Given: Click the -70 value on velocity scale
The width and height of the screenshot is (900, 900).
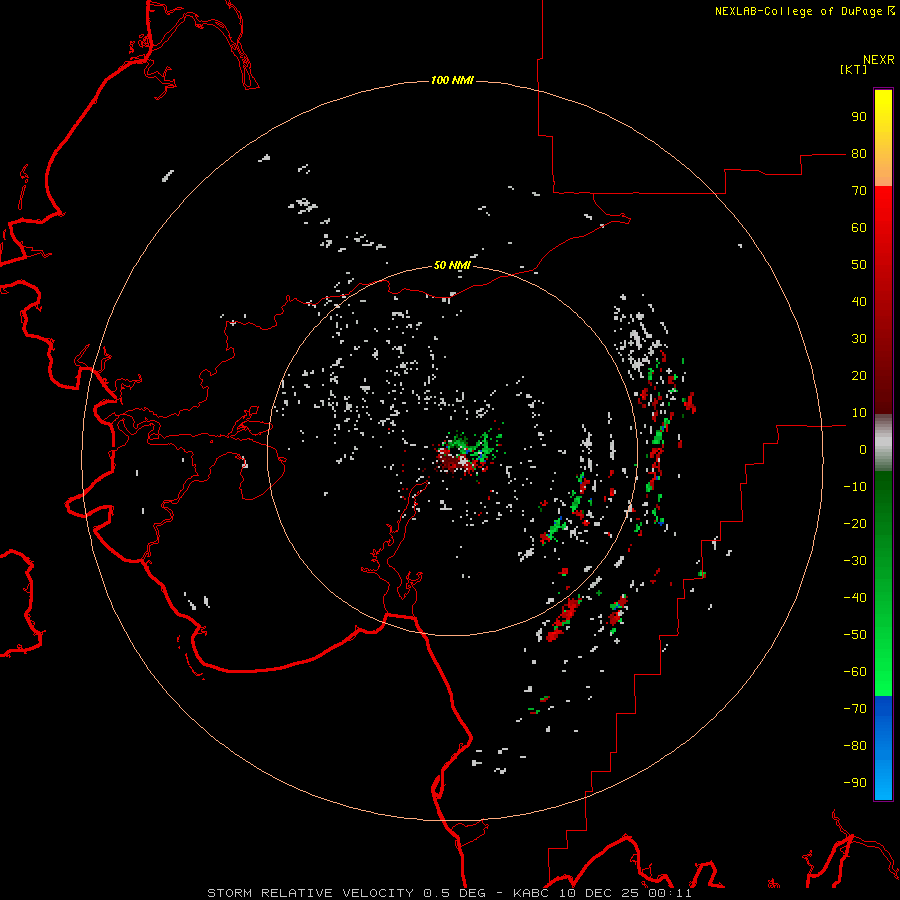Looking at the screenshot, I should tap(855, 709).
